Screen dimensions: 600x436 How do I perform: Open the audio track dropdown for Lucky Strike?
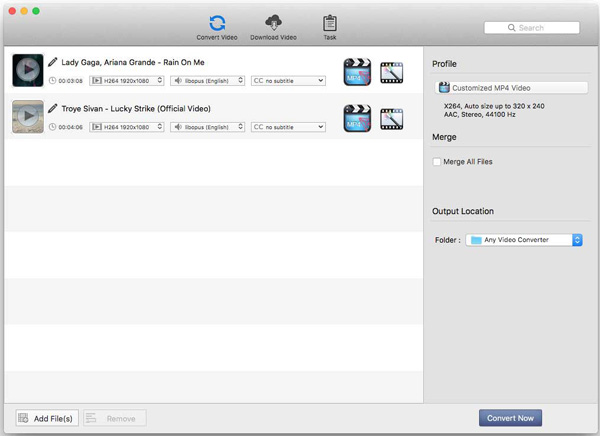(207, 127)
